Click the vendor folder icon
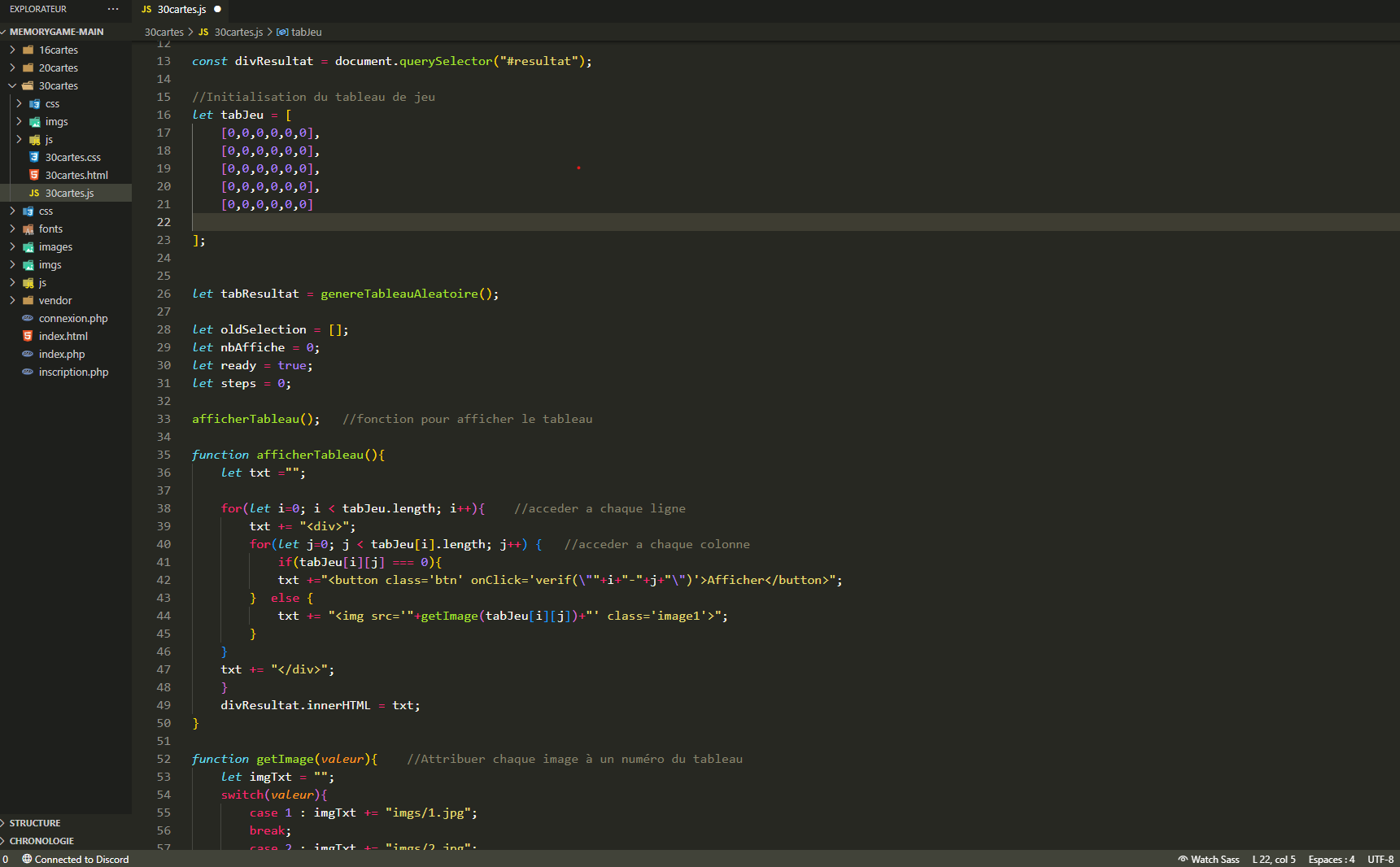 [28, 300]
